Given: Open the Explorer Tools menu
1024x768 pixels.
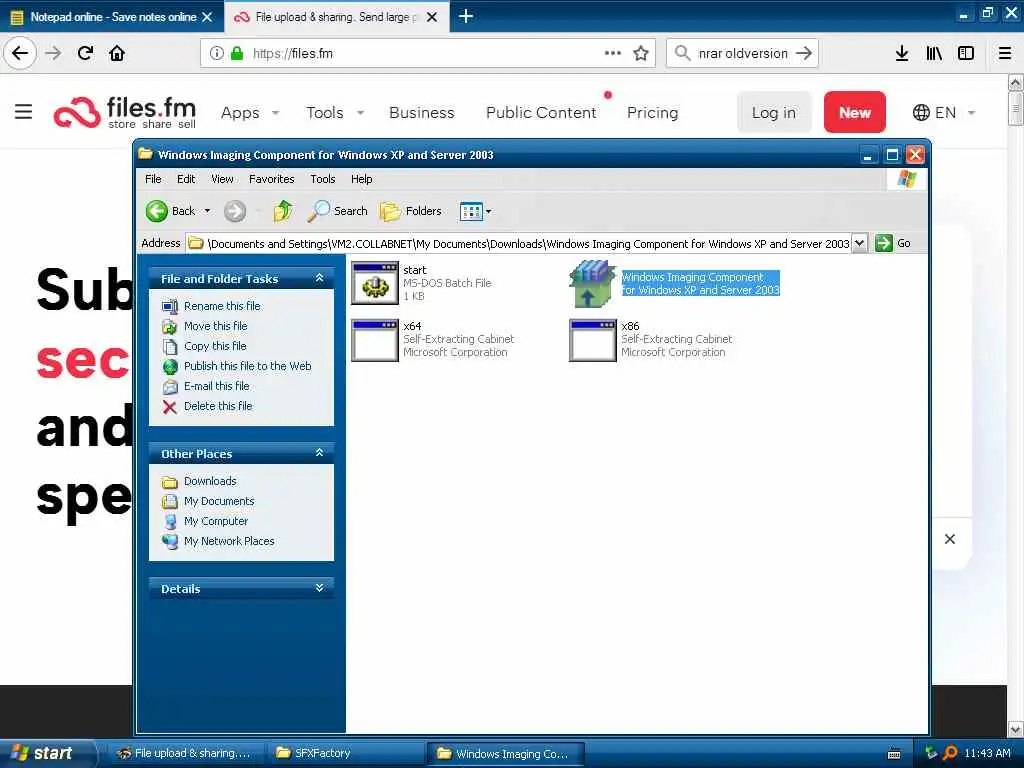Looking at the screenshot, I should click(x=323, y=179).
